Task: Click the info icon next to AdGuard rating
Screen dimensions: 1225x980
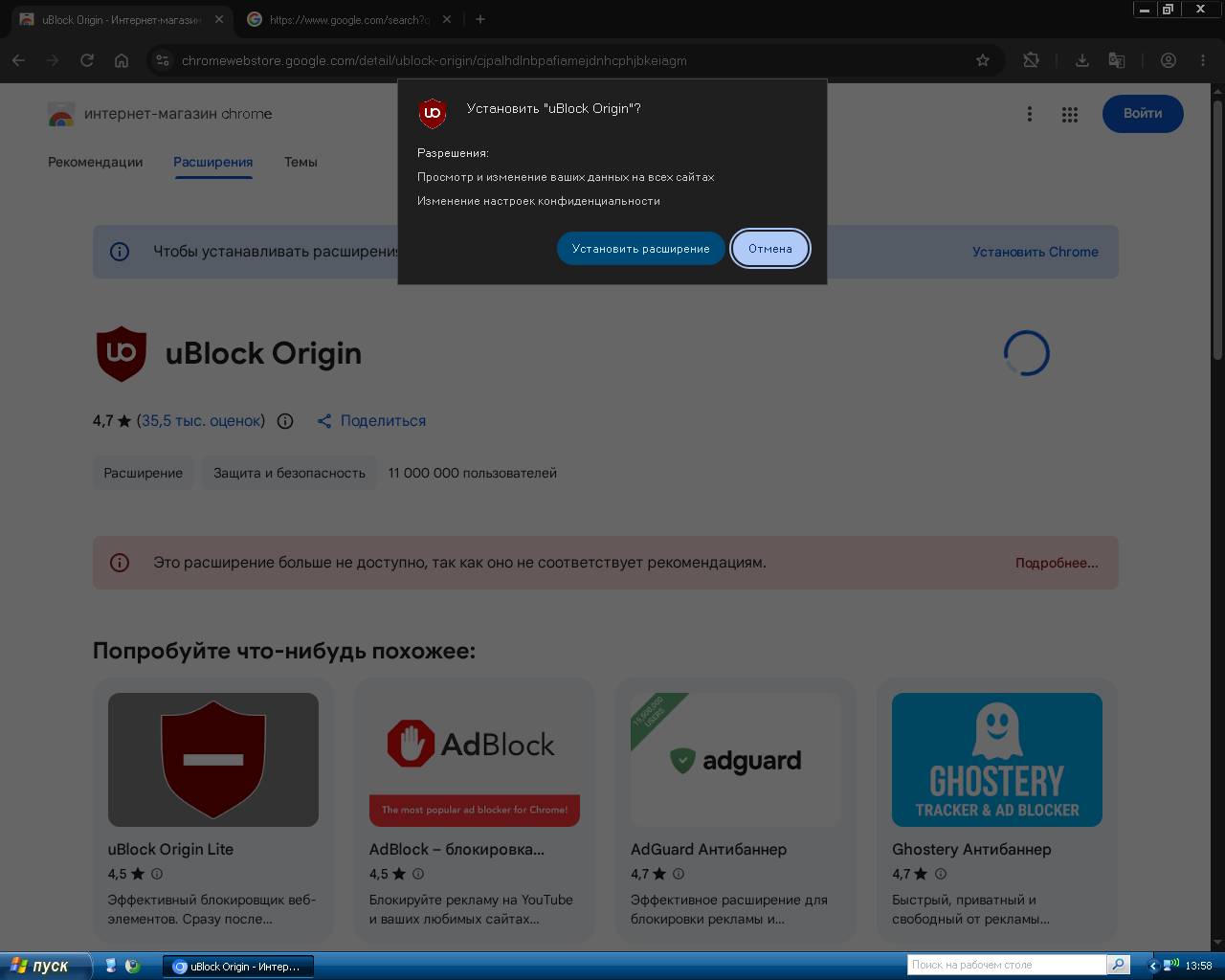Action: point(679,874)
